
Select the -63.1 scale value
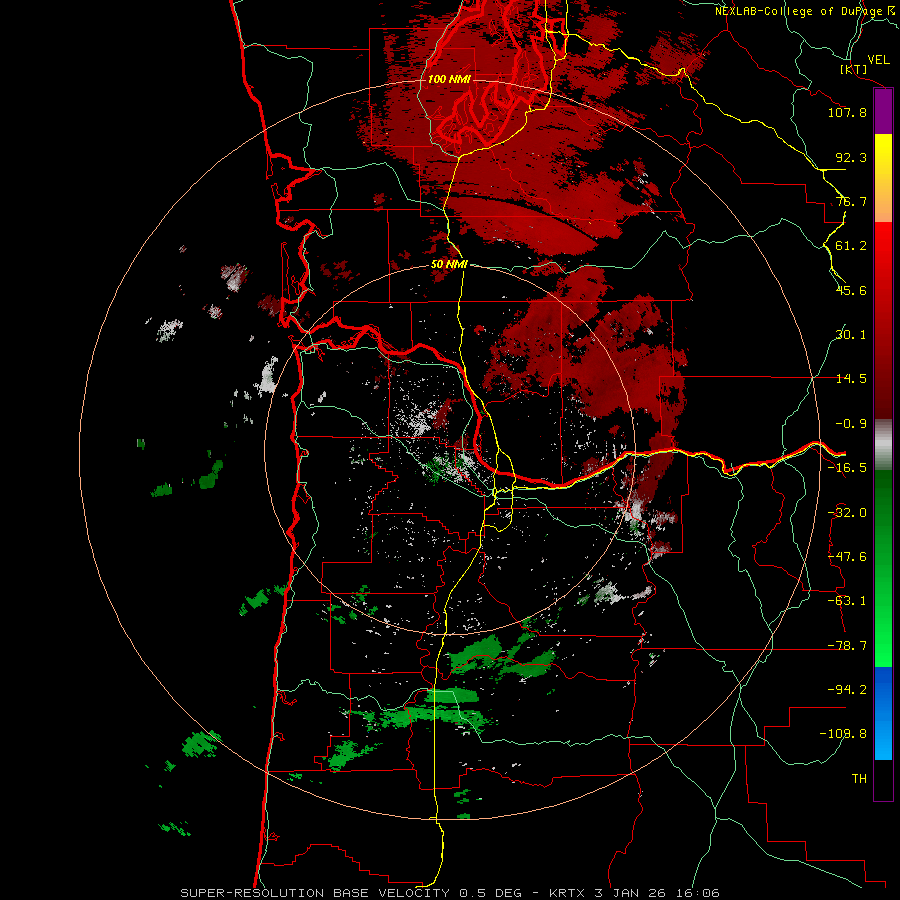847,601
